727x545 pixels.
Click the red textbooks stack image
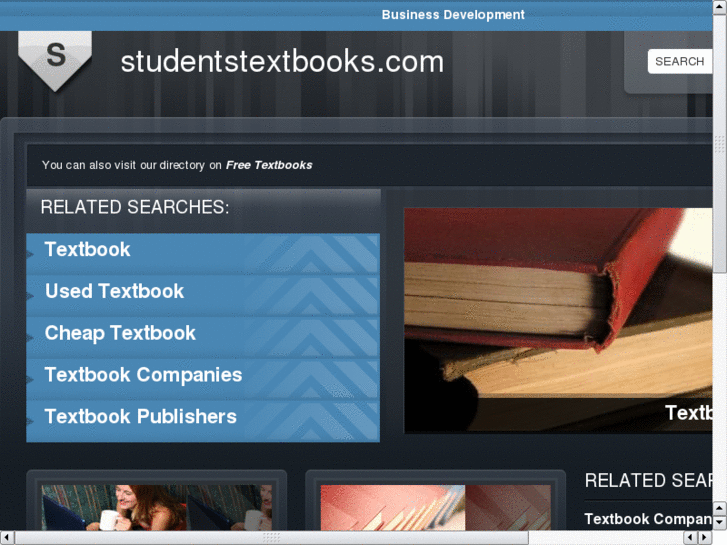coord(558,321)
